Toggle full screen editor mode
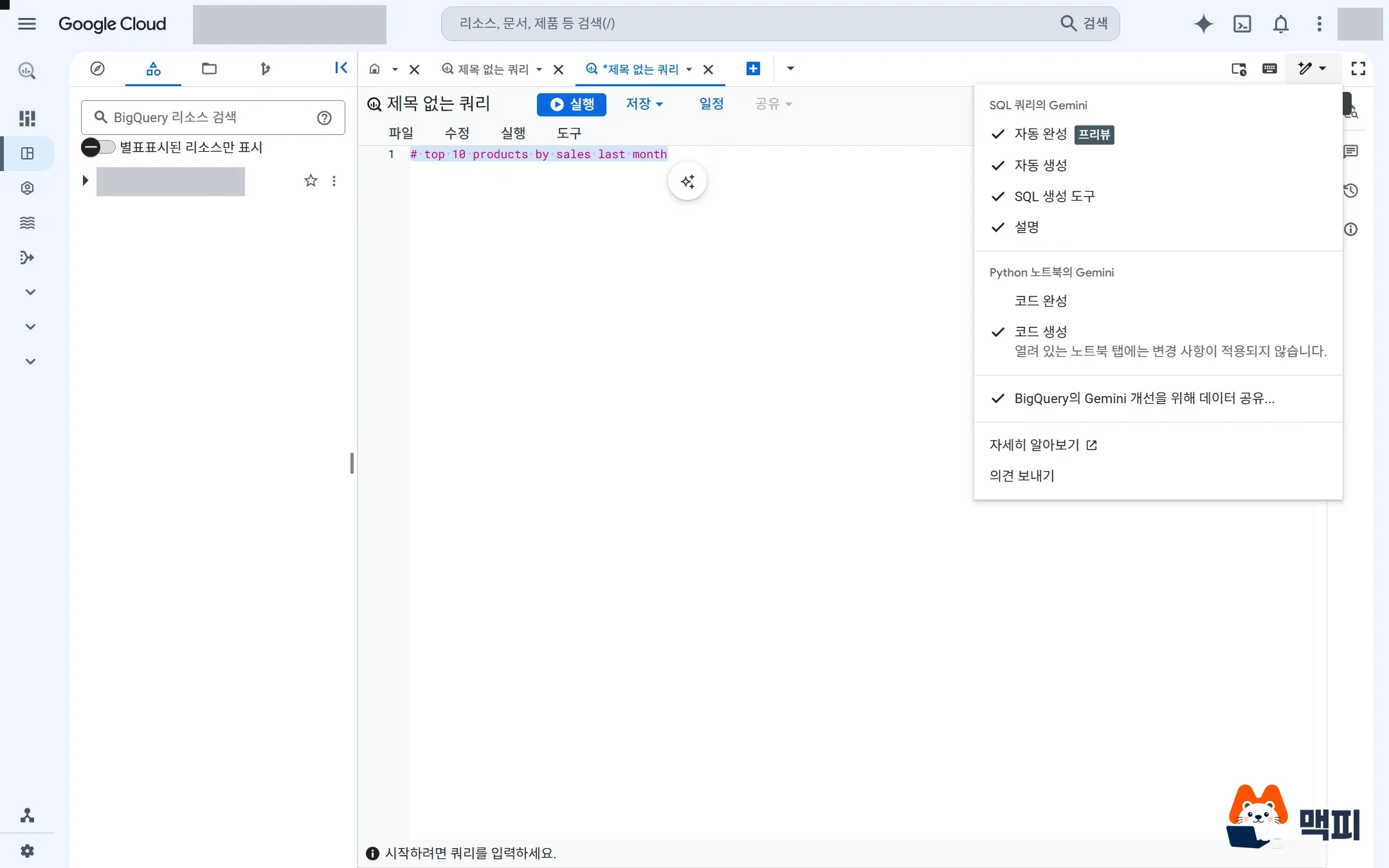This screenshot has width=1389, height=868. click(x=1358, y=69)
